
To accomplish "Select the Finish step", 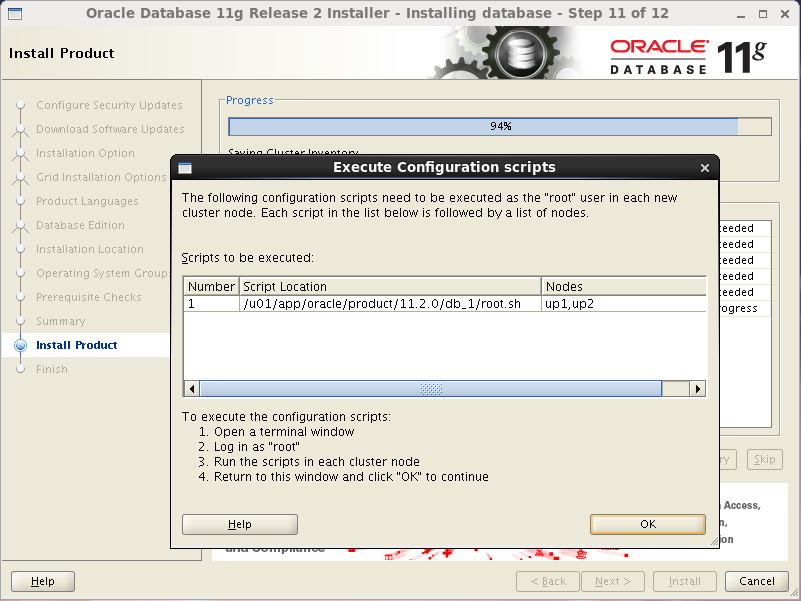I will point(52,369).
